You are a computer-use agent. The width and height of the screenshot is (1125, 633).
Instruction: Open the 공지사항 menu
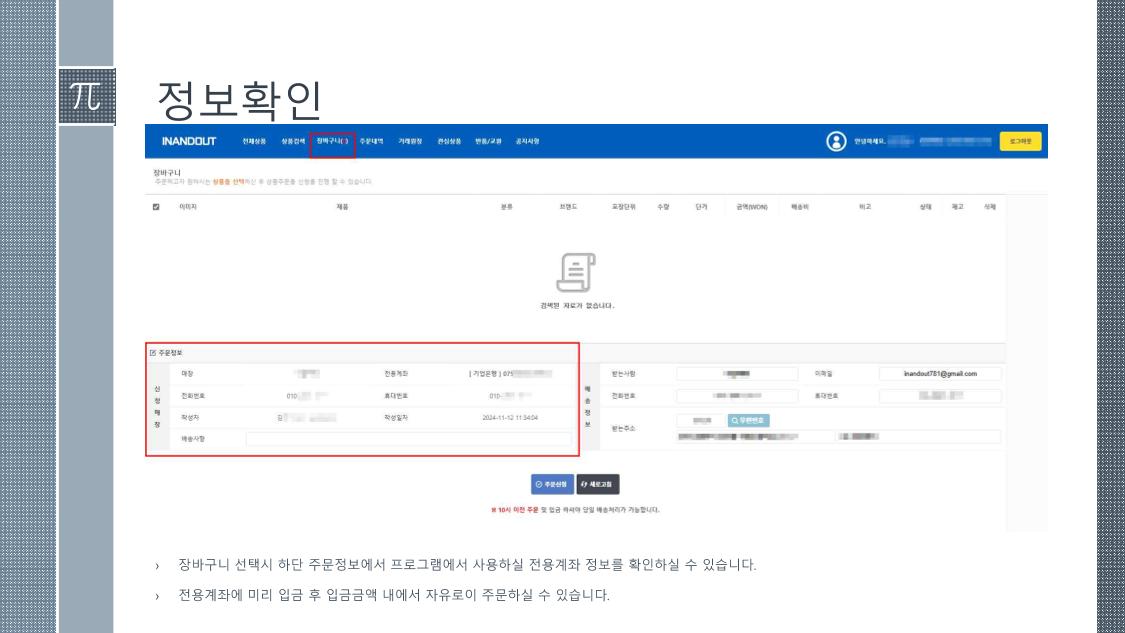[527, 141]
